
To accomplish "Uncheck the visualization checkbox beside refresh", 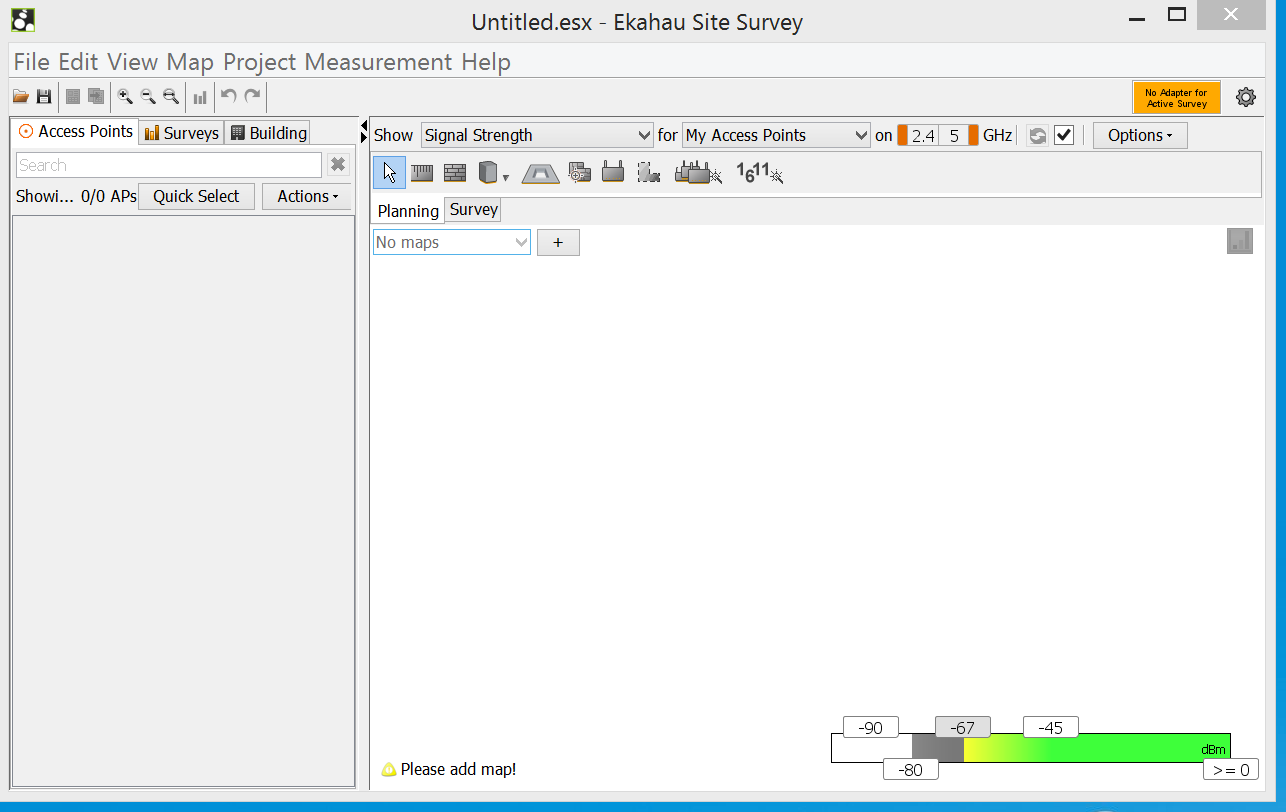I will (1064, 135).
